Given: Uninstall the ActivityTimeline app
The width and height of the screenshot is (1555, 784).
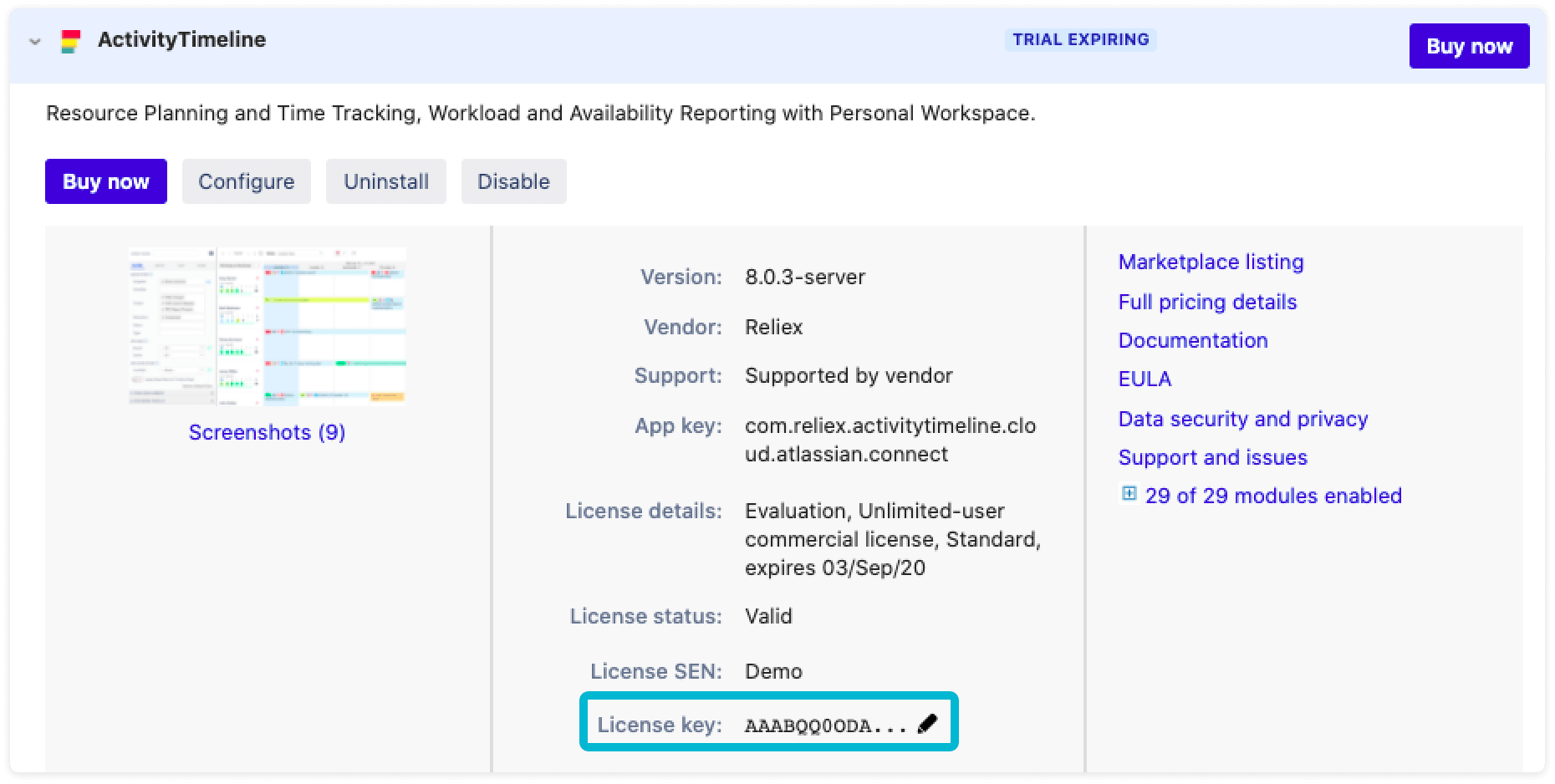Looking at the screenshot, I should 386,181.
